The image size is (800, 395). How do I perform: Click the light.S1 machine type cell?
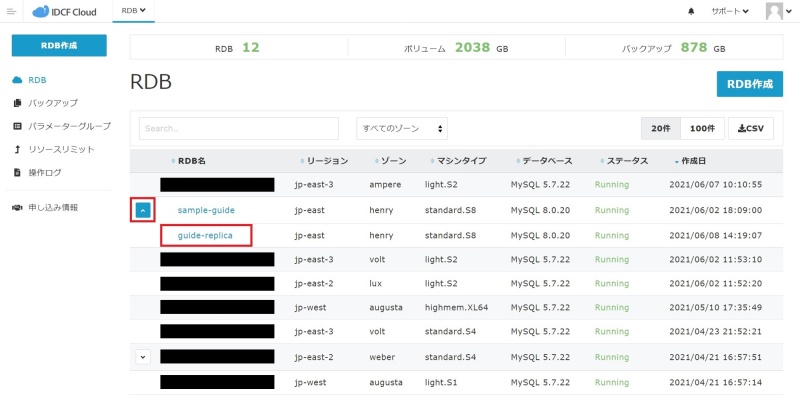click(441, 382)
